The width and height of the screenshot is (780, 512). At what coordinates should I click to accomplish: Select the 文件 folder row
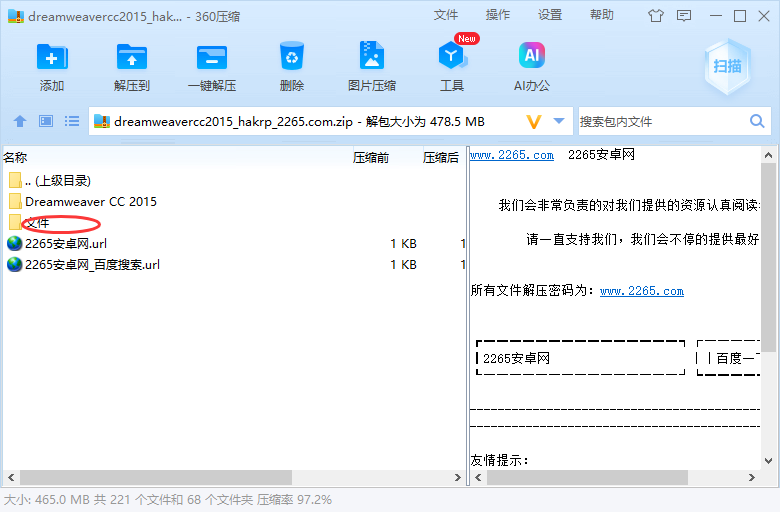[x=234, y=223]
